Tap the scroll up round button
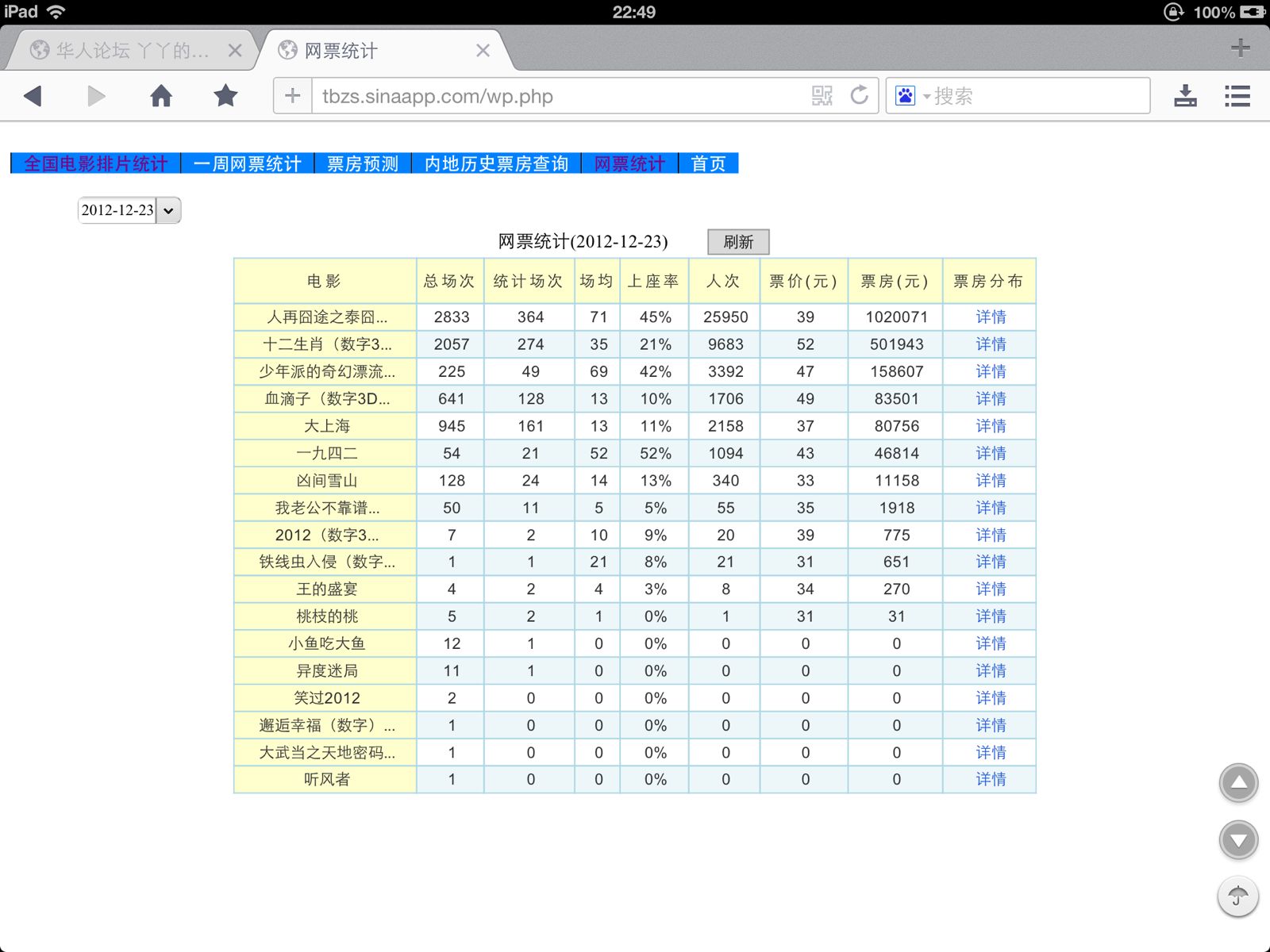This screenshot has height=952, width=1270. (1238, 784)
